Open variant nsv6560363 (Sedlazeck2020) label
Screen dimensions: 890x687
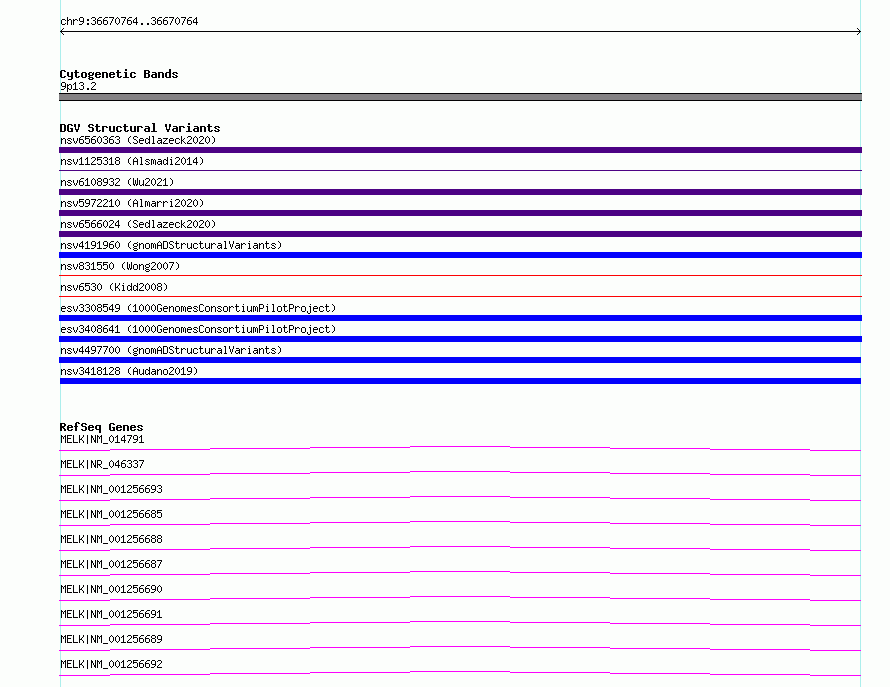click(x=138, y=140)
